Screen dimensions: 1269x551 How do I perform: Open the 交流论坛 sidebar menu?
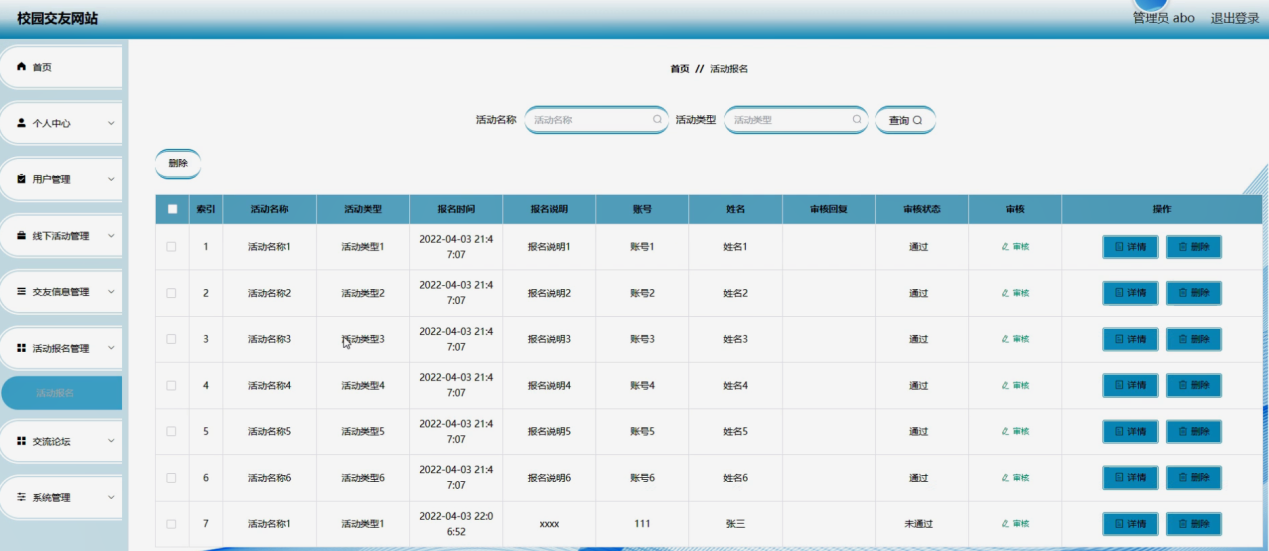pyautogui.click(x=61, y=441)
